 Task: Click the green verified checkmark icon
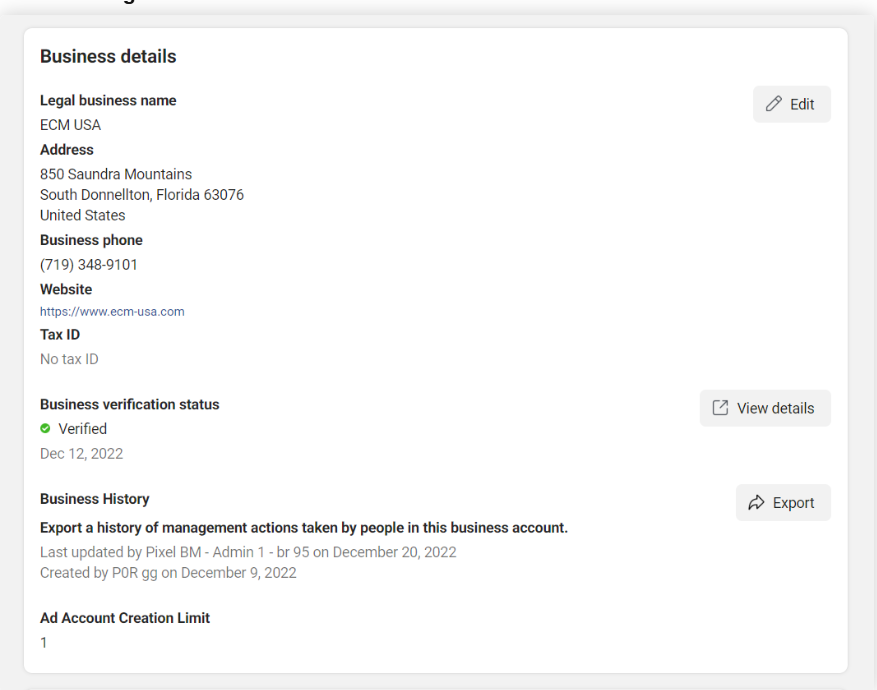45,429
